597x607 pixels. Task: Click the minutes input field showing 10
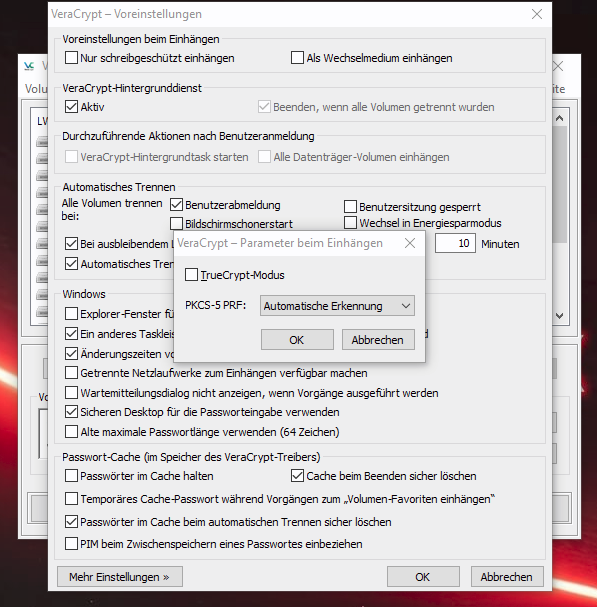pos(455,243)
